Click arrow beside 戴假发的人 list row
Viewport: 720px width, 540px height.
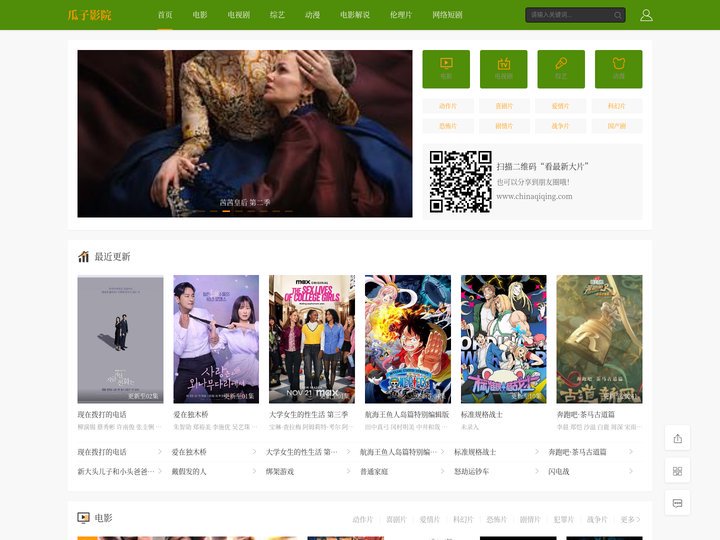coord(254,471)
